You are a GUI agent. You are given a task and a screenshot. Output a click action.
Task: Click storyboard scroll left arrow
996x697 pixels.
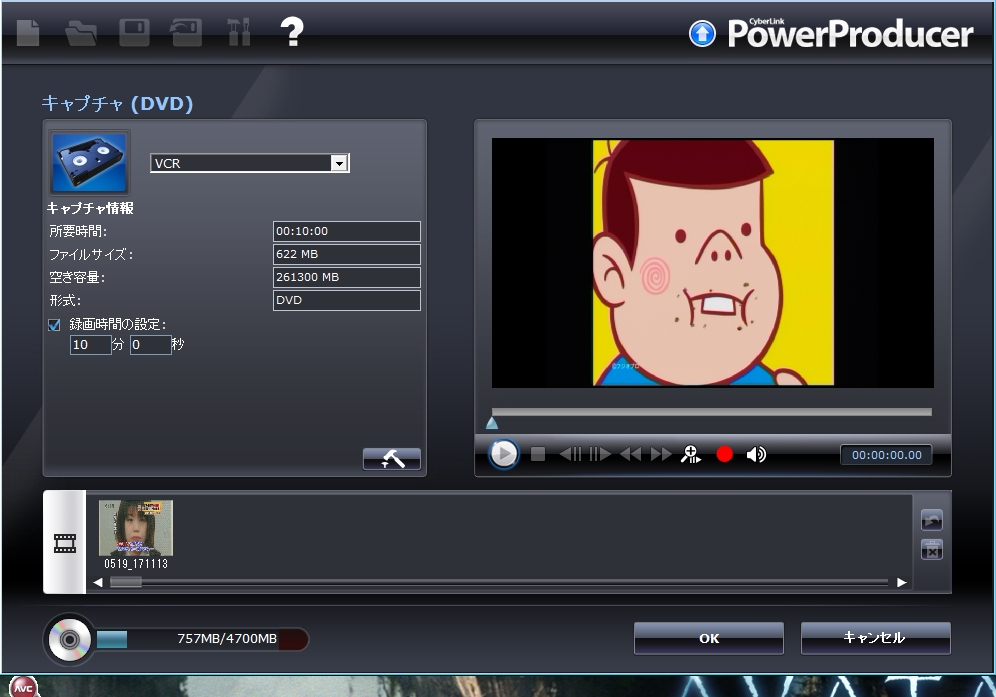click(x=98, y=582)
